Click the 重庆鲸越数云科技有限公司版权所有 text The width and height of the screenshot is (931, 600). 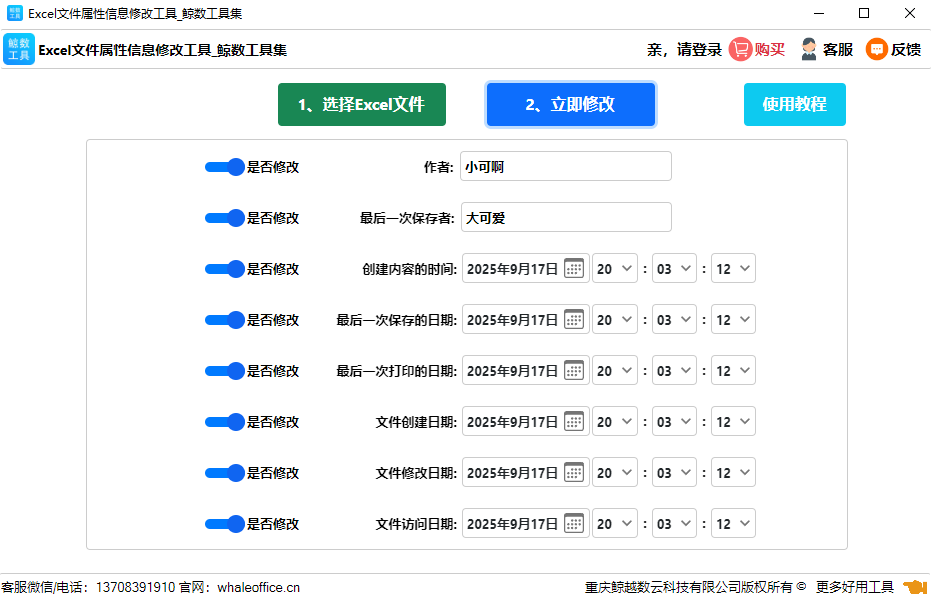[x=689, y=588]
